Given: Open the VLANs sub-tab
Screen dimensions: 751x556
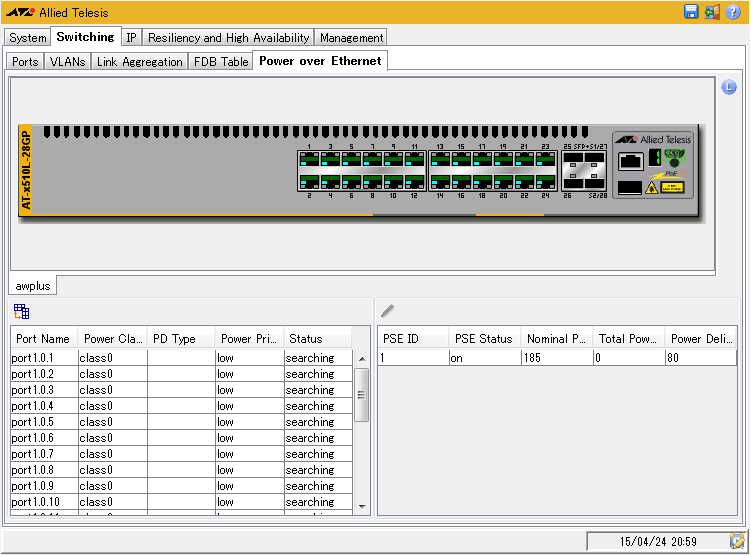Looking at the screenshot, I should (68, 62).
